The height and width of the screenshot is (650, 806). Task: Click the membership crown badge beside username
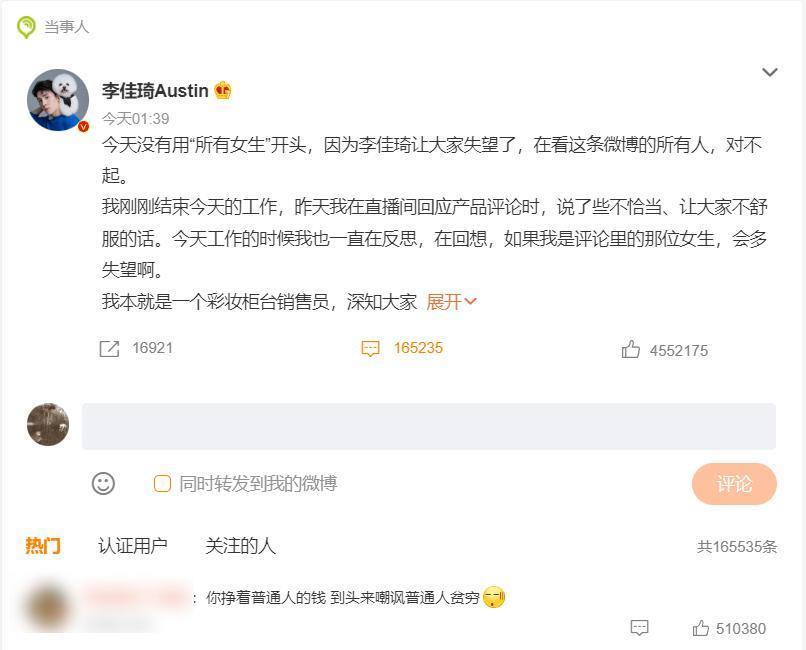pyautogui.click(x=222, y=89)
